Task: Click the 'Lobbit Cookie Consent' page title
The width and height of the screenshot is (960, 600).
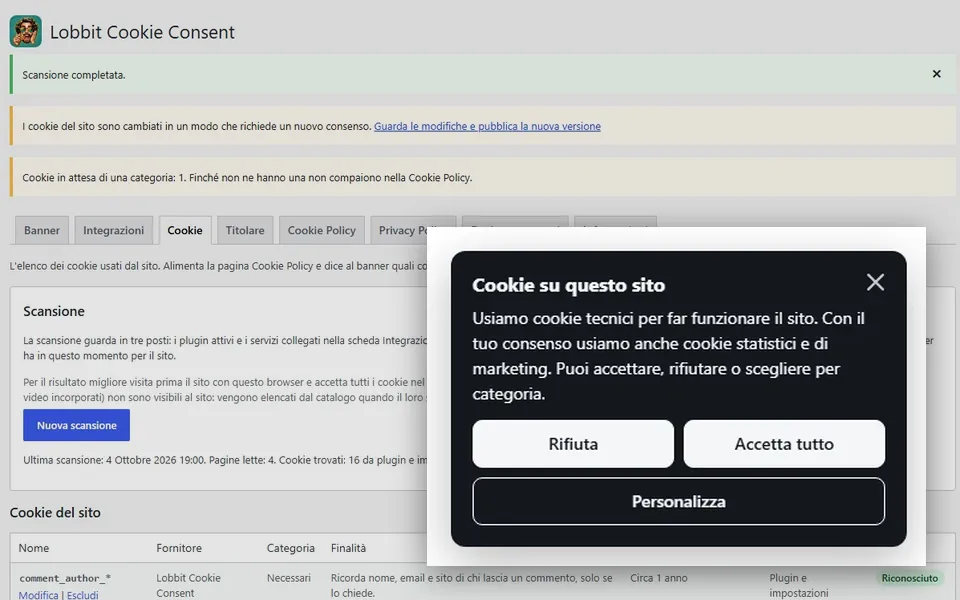Action: tap(142, 32)
